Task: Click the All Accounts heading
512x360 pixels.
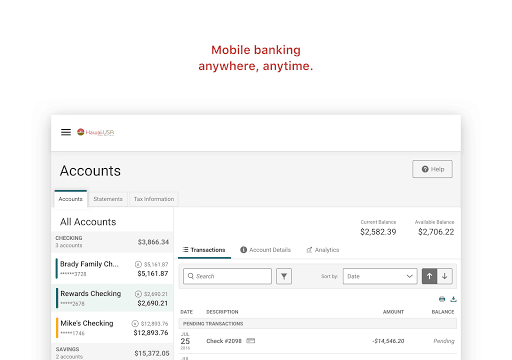Action: tap(88, 222)
